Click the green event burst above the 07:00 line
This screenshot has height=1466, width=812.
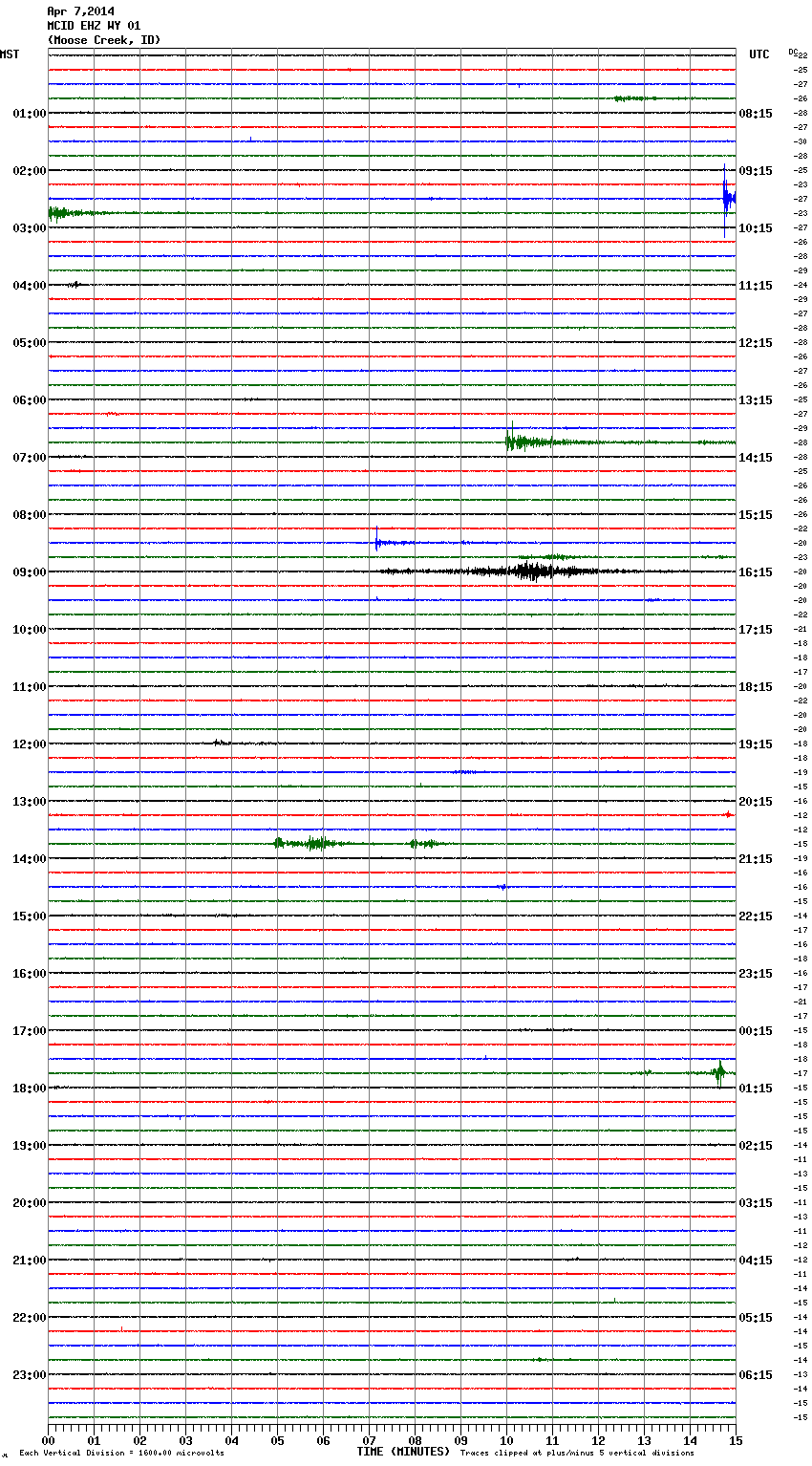tap(540, 441)
